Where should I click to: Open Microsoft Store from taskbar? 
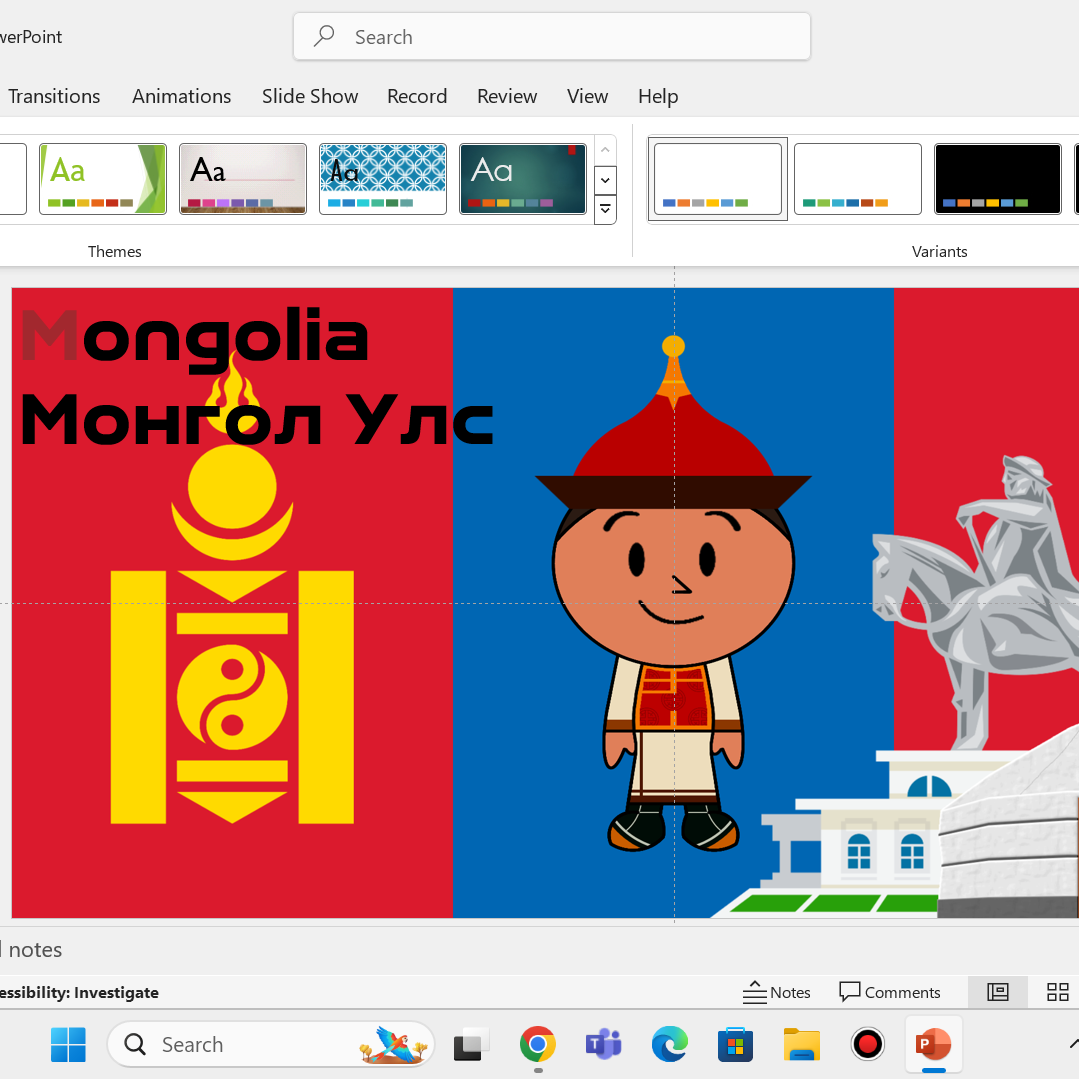pos(735,1045)
